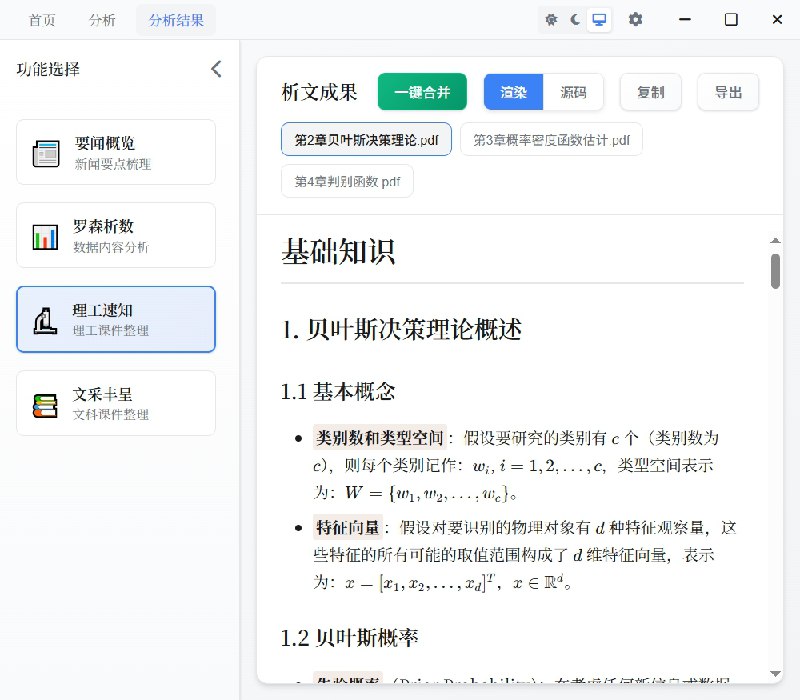Select the light theme sun icon
This screenshot has width=800, height=700.
(552, 19)
